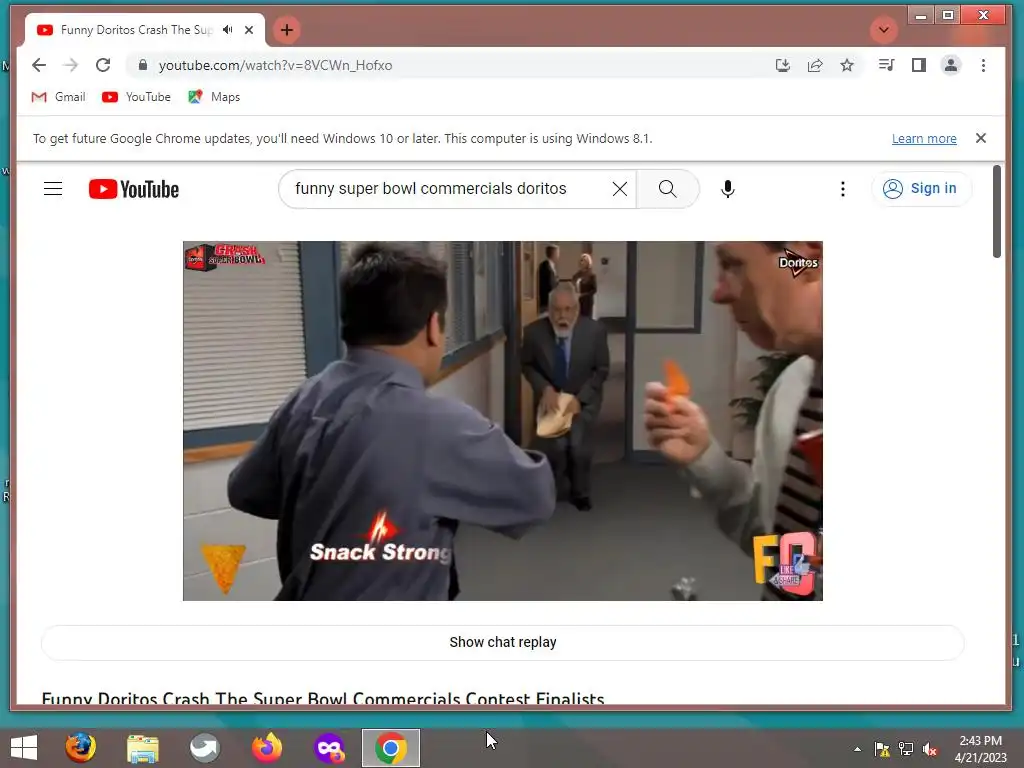Open Action Center flag icon
1024x768 pixels.
click(882, 749)
